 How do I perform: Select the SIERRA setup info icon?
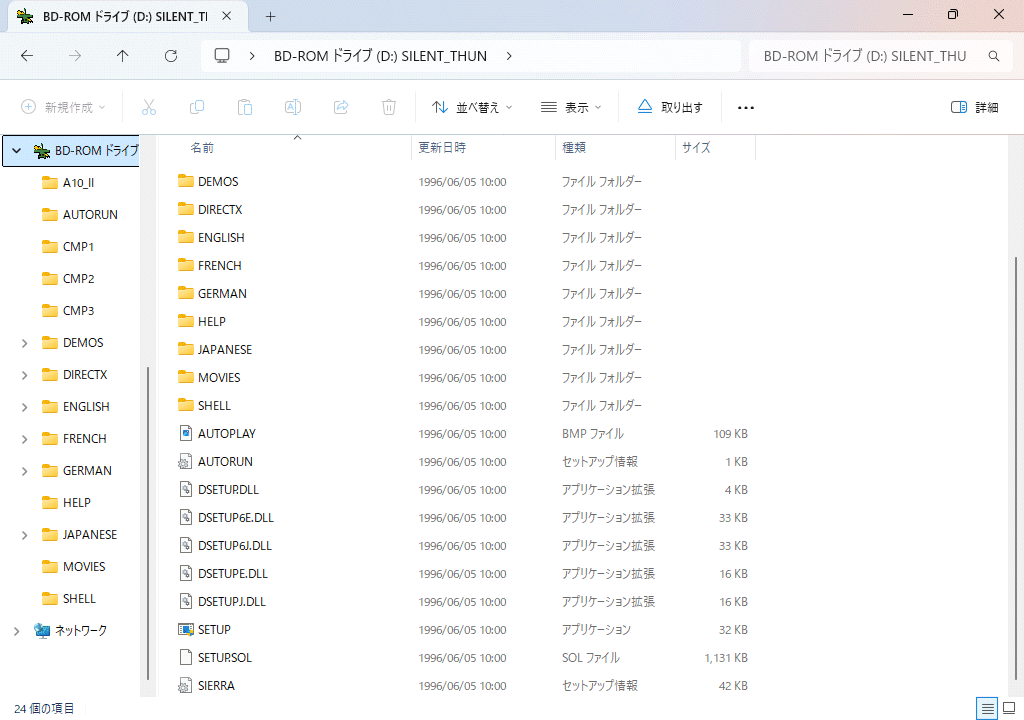click(185, 685)
